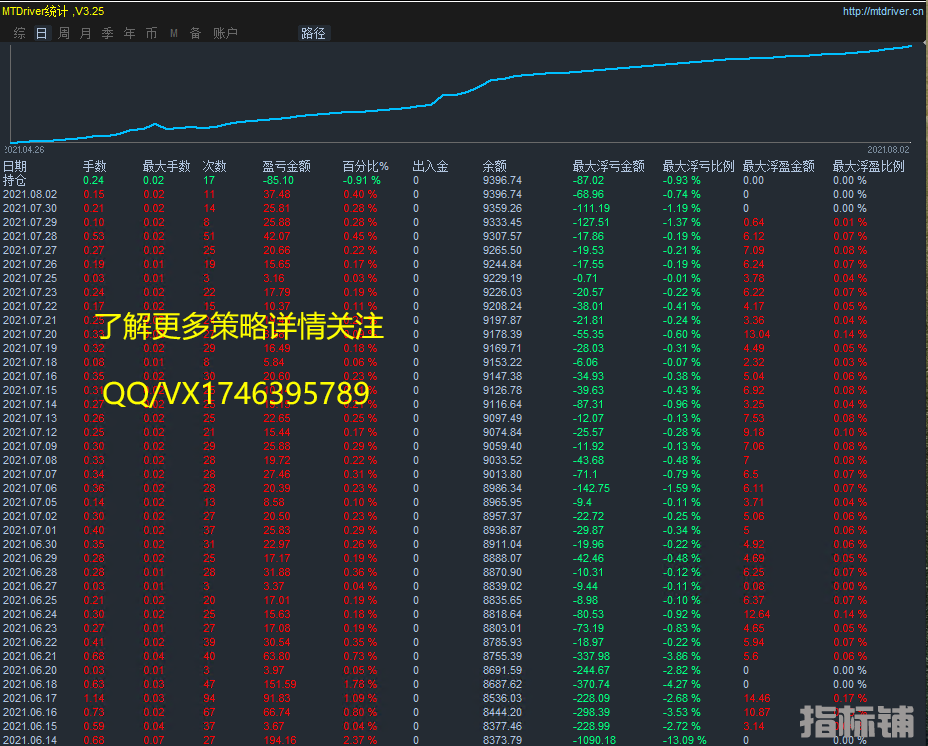Click the 次数 column header
Viewport: 928px width, 746px height.
pyautogui.click(x=214, y=166)
